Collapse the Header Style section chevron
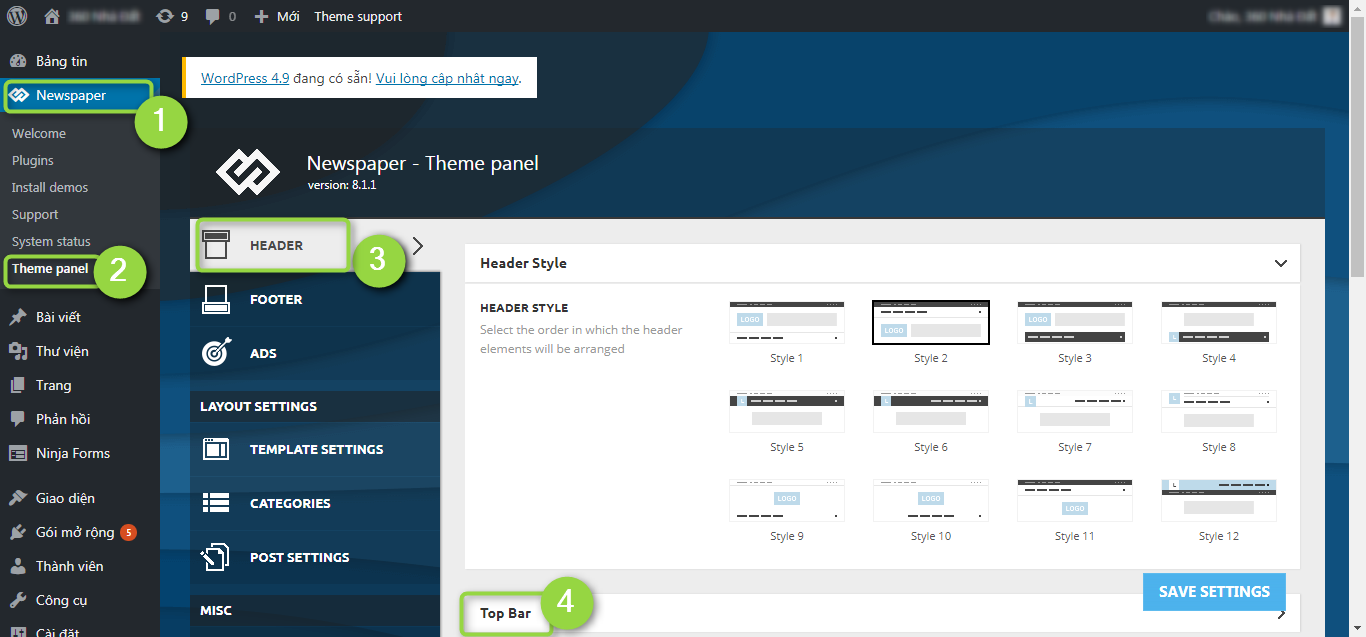Viewport: 1366px width, 637px height. tap(1281, 264)
